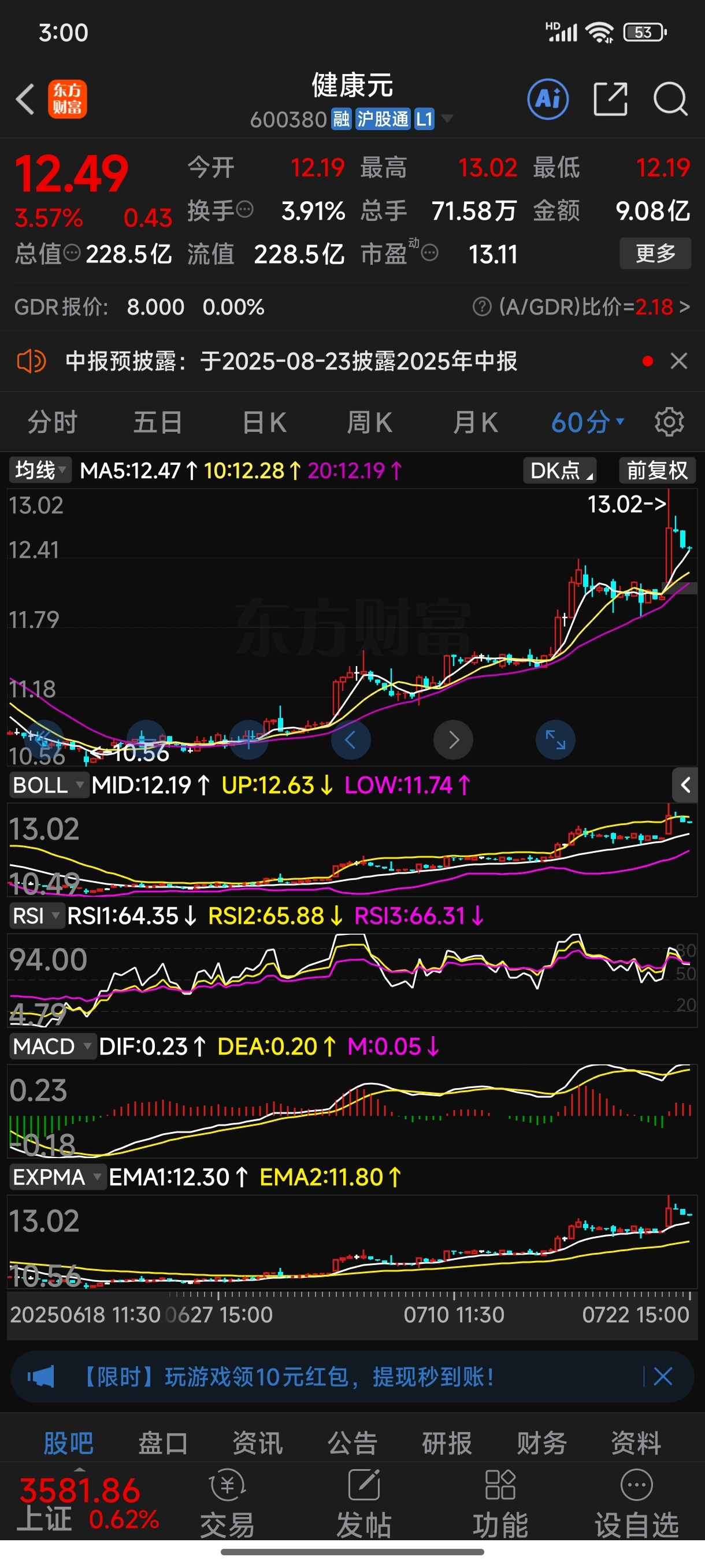Screen dimensions: 705x1568
Task: Tap the GDR ratio question-mark icon
Action: (482, 307)
